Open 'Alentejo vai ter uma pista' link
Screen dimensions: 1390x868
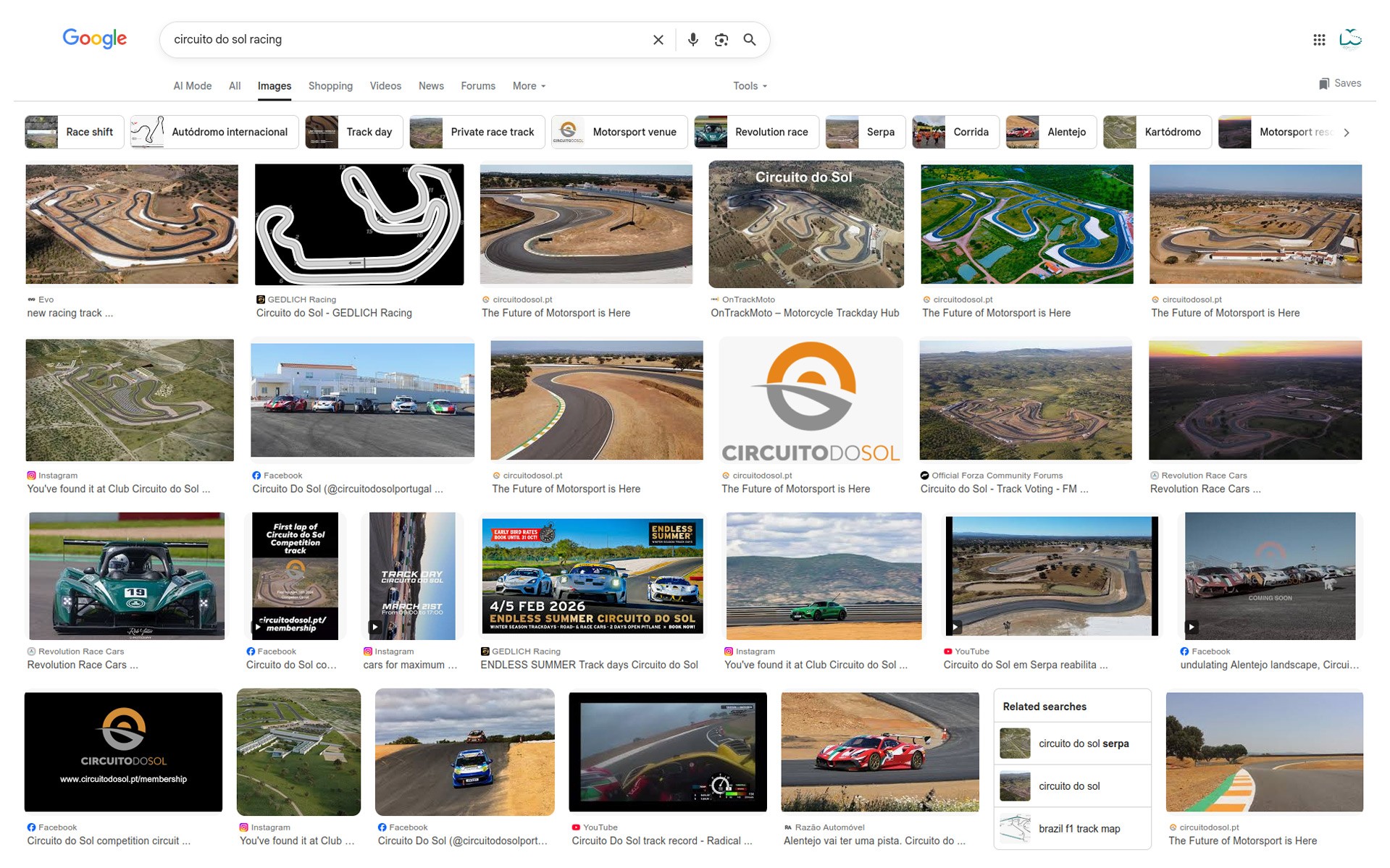click(874, 841)
